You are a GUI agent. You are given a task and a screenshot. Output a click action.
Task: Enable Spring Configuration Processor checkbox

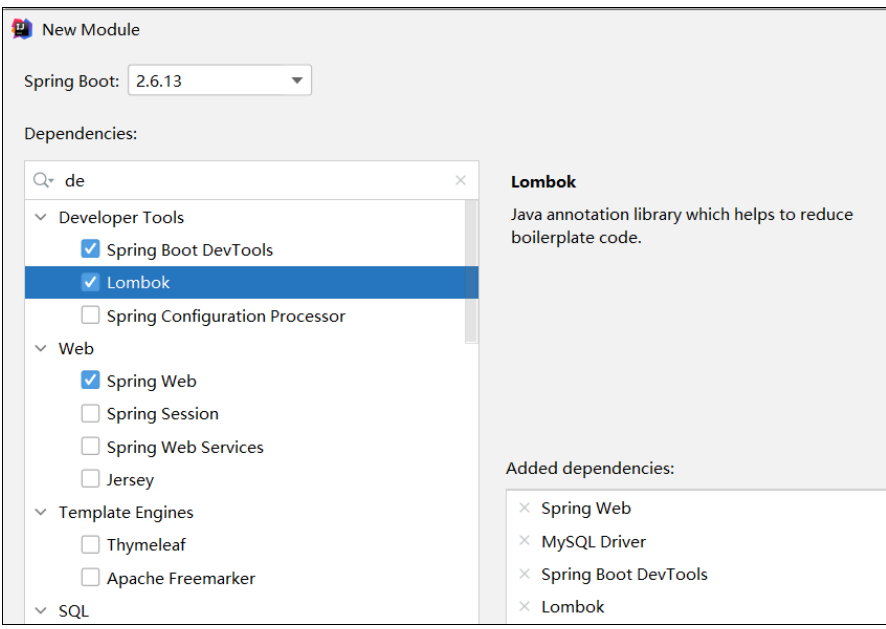click(91, 316)
